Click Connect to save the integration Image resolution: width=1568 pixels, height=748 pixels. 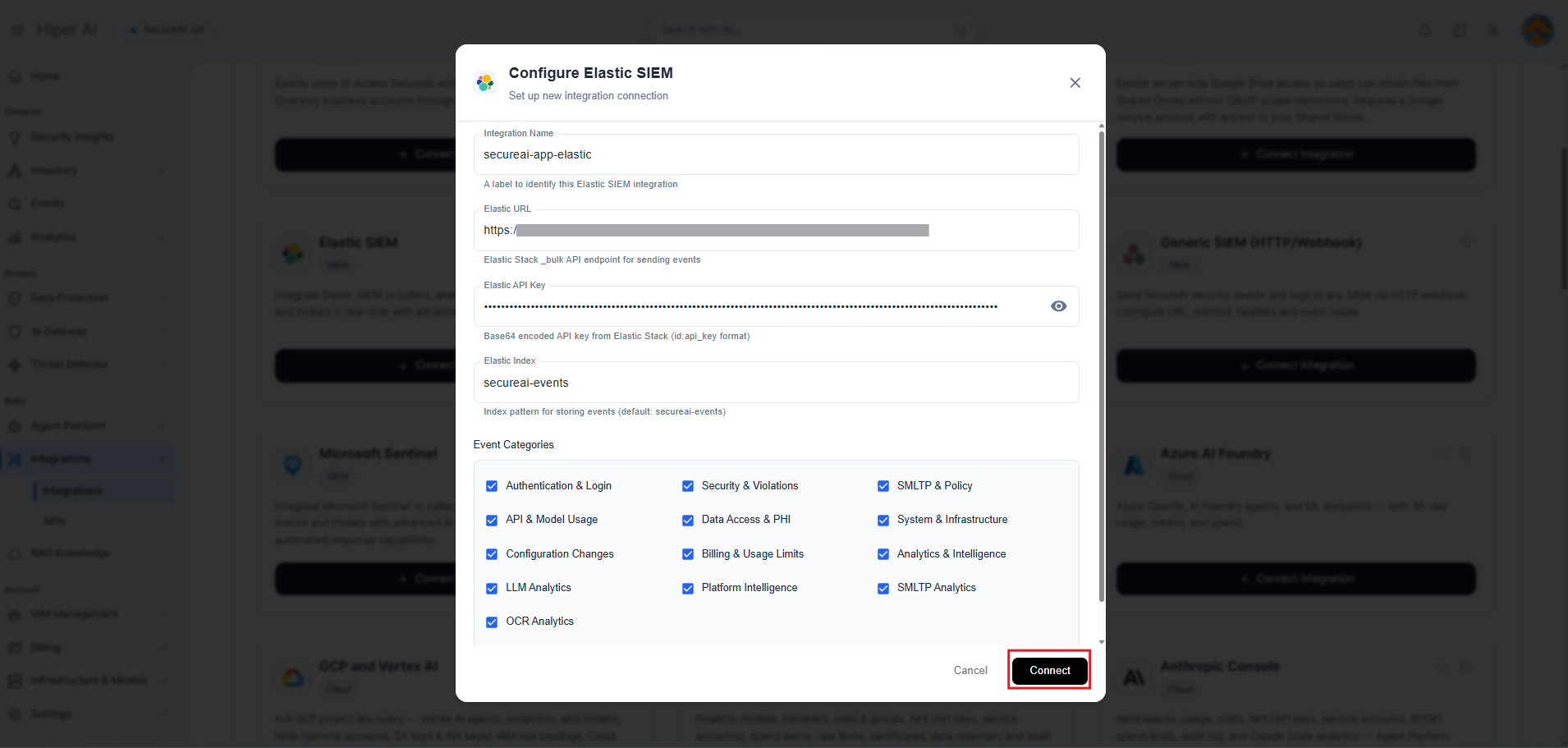pos(1050,670)
